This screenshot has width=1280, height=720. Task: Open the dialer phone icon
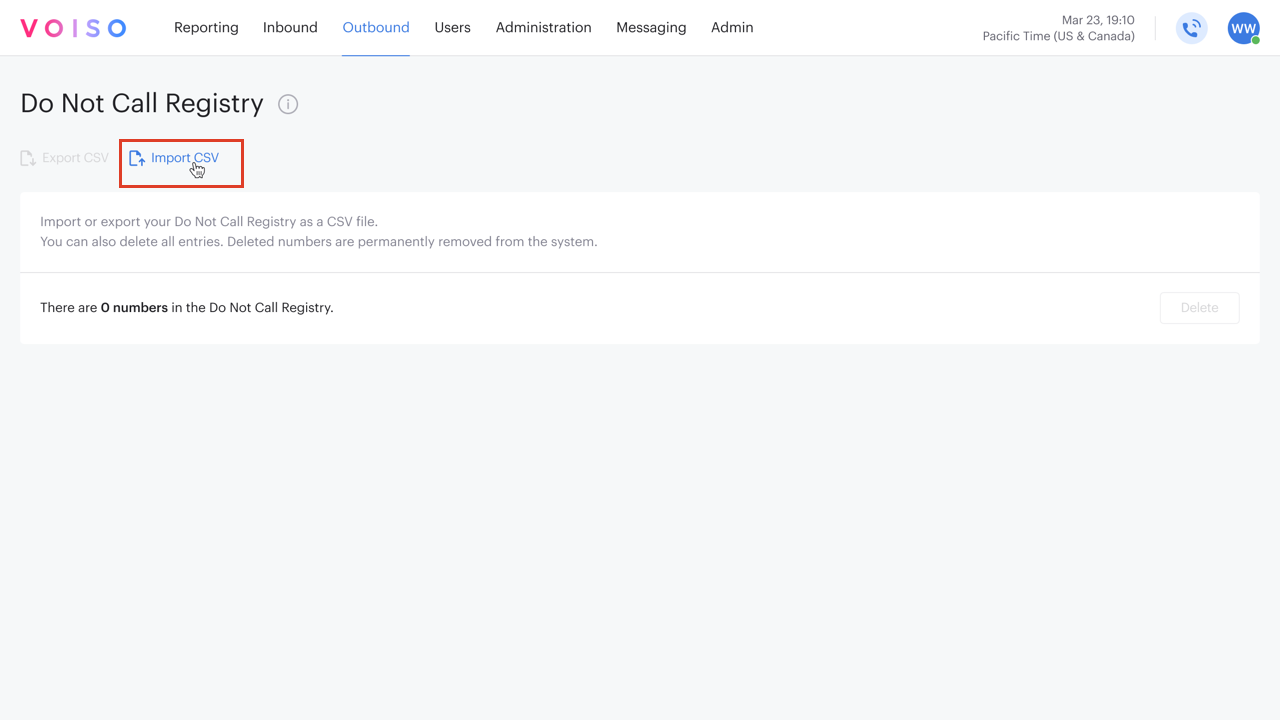coord(1191,28)
